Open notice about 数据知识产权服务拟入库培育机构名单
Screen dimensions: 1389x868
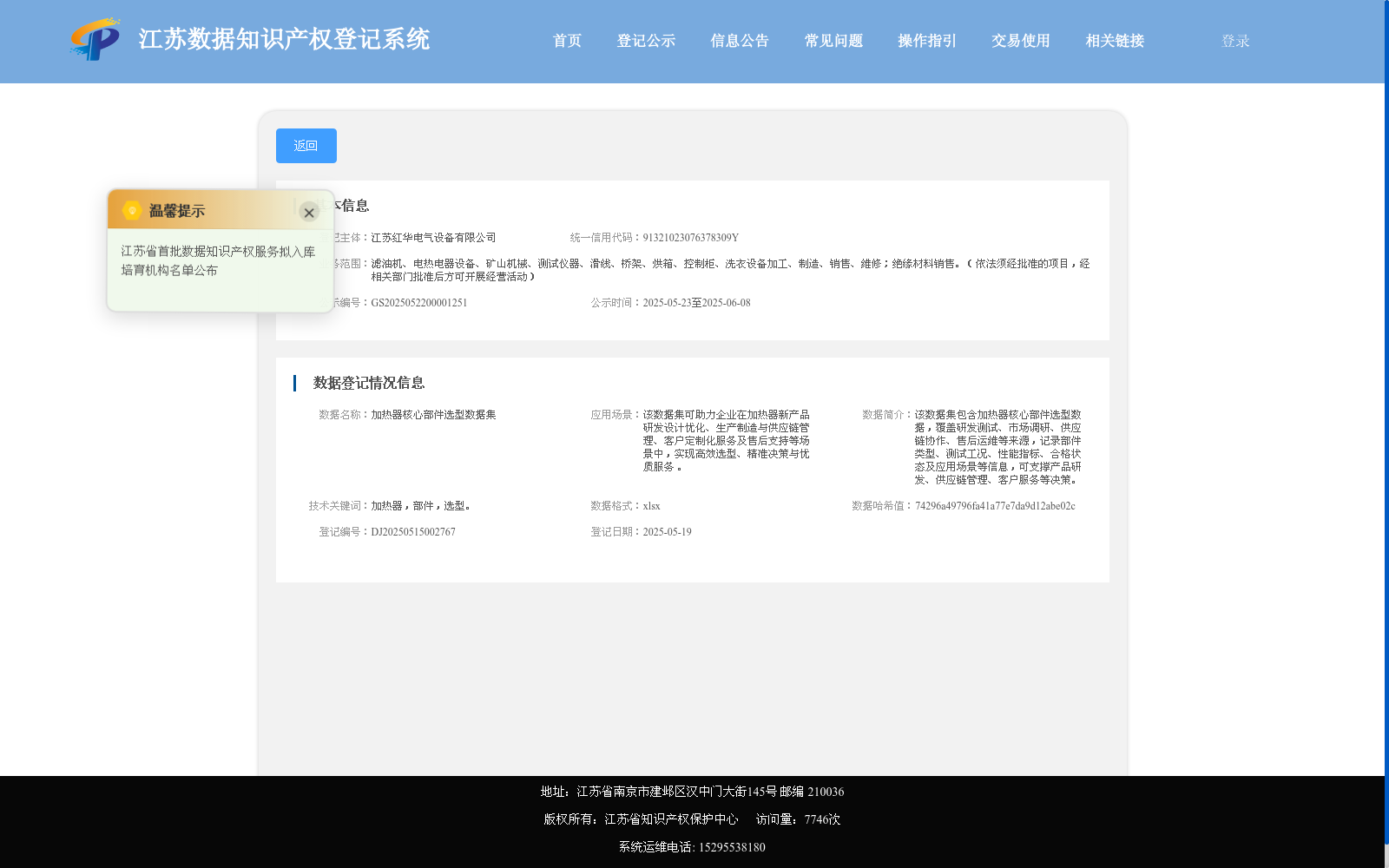point(218,260)
